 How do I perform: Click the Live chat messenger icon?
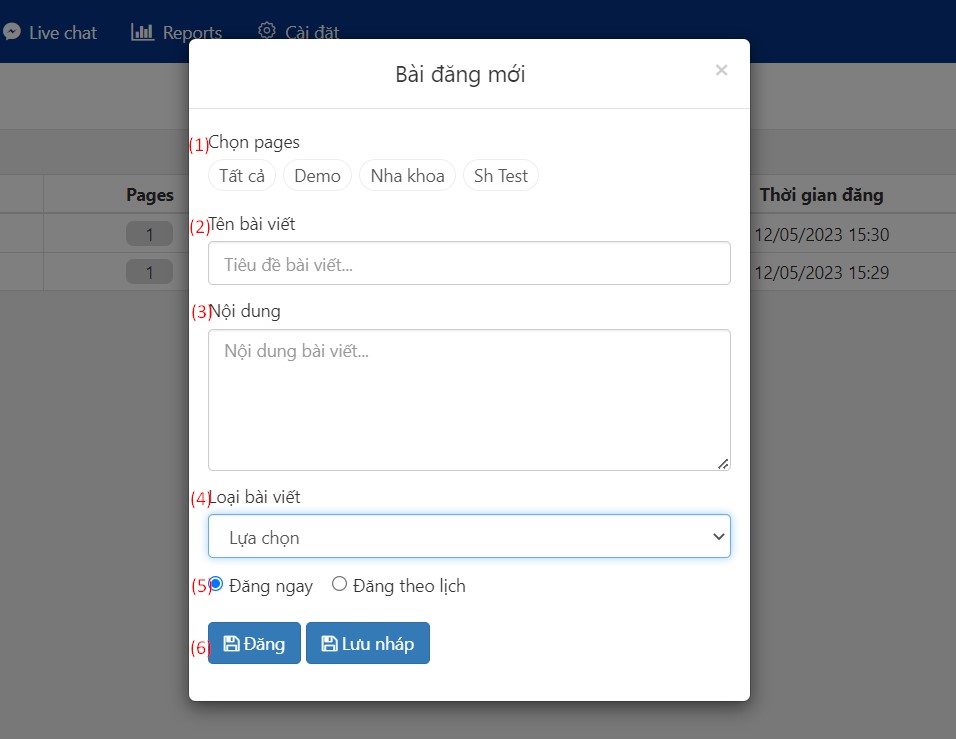12,32
